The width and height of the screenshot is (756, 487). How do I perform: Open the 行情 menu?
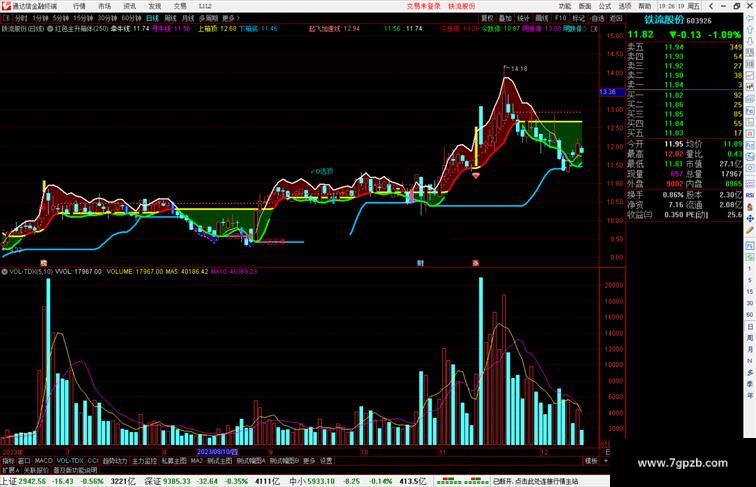(79, 6)
